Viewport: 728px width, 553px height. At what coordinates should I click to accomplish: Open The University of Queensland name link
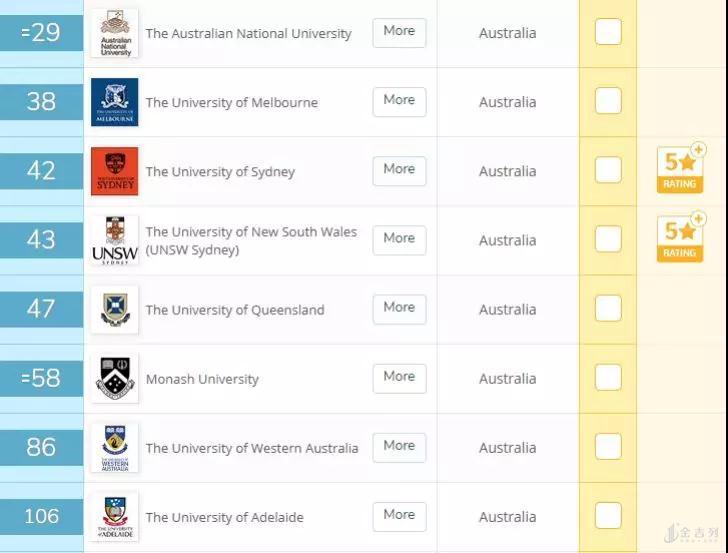[x=235, y=310]
